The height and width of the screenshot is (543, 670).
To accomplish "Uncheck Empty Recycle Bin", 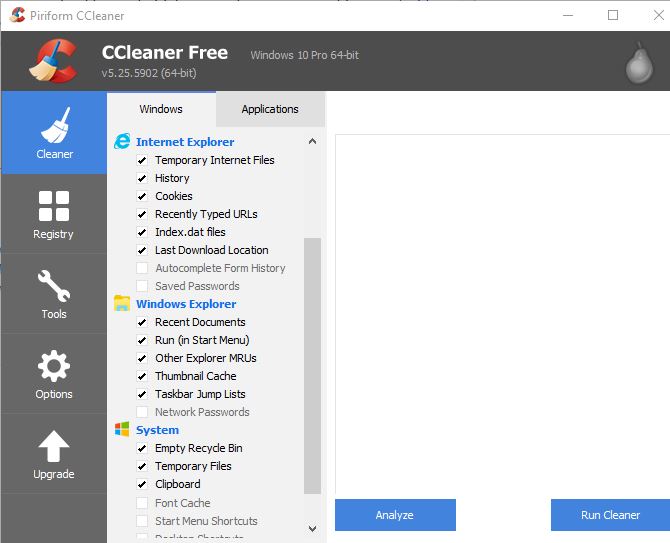I will pos(142,448).
